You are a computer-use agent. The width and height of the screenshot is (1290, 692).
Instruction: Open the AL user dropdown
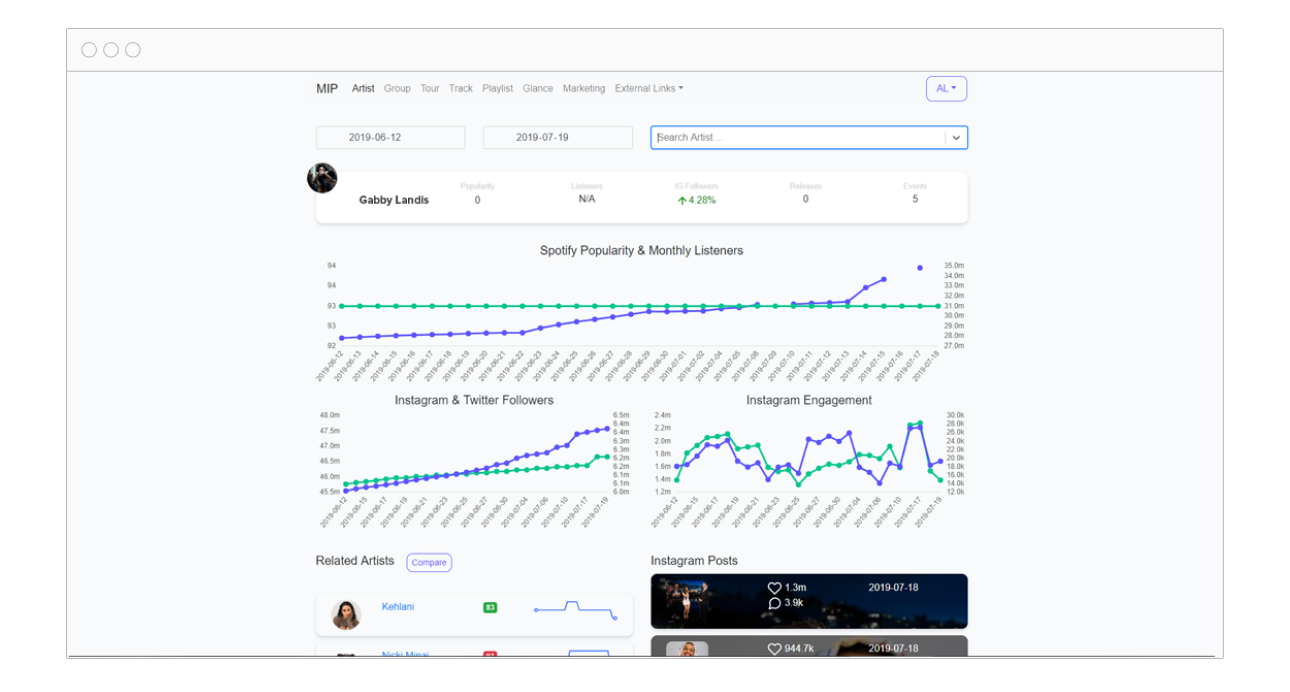click(x=946, y=89)
